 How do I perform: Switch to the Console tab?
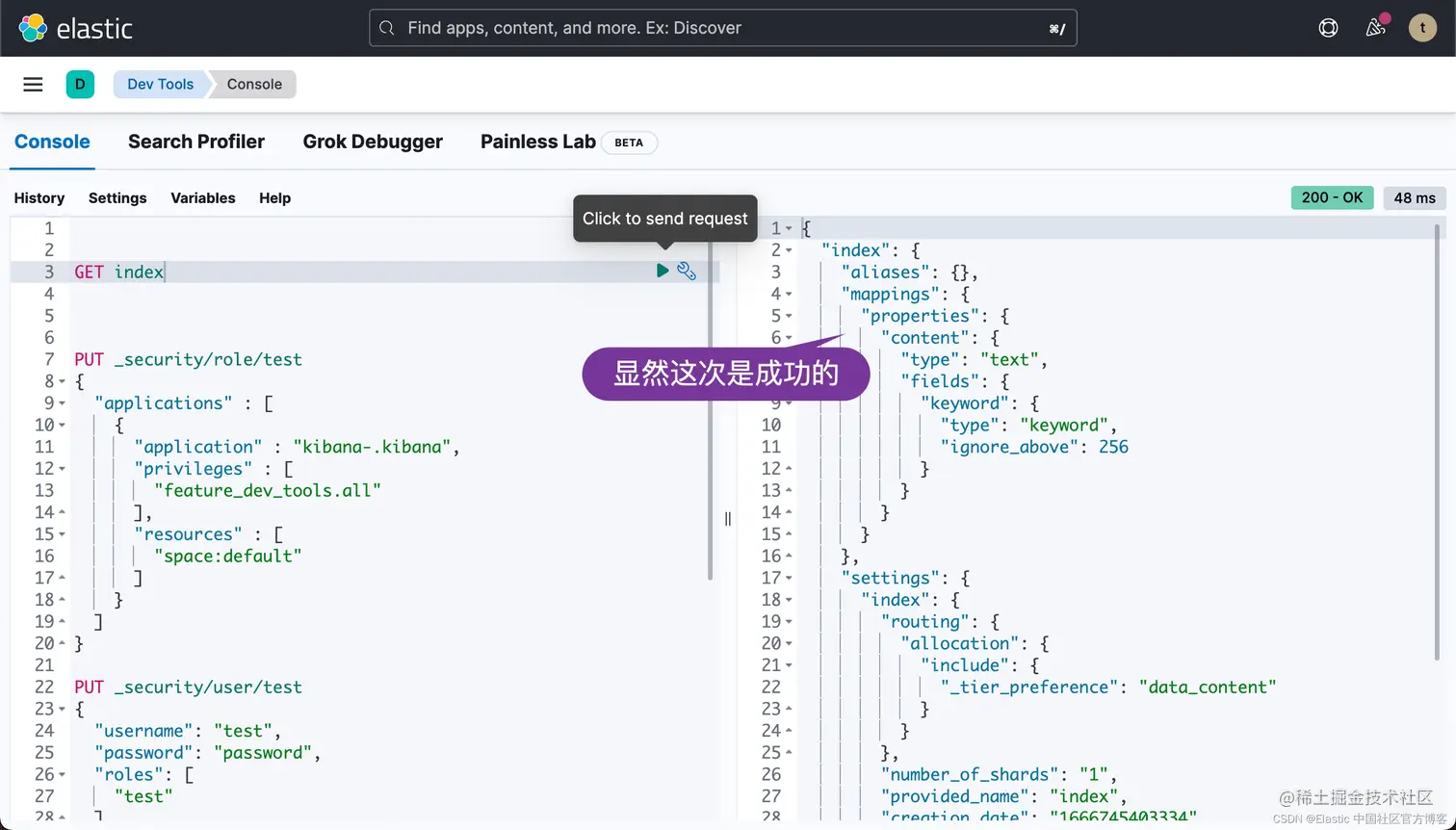coord(52,142)
